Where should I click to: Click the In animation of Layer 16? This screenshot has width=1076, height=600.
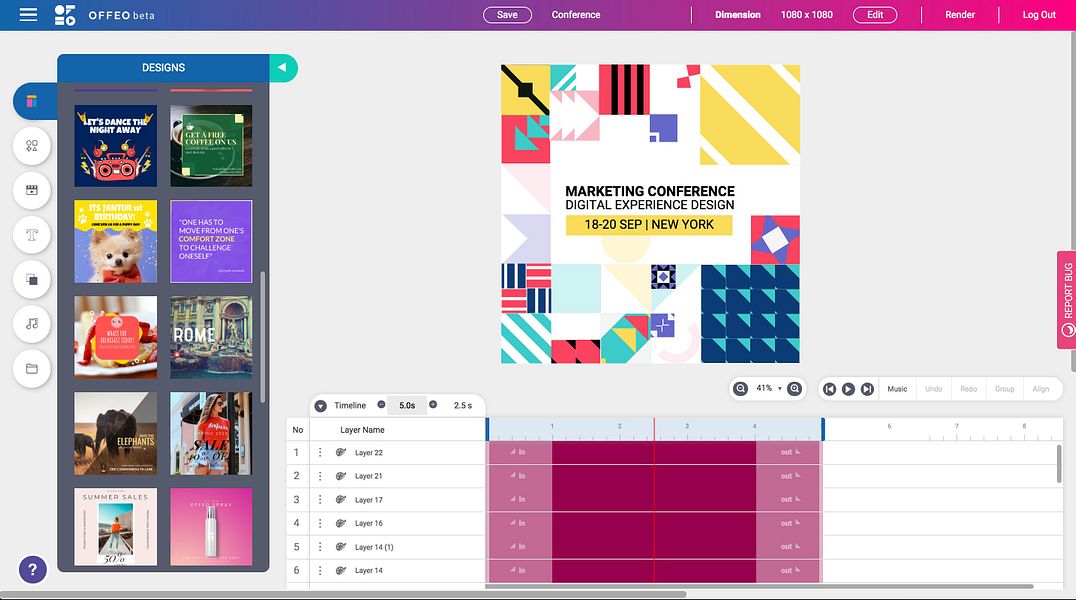click(x=519, y=523)
